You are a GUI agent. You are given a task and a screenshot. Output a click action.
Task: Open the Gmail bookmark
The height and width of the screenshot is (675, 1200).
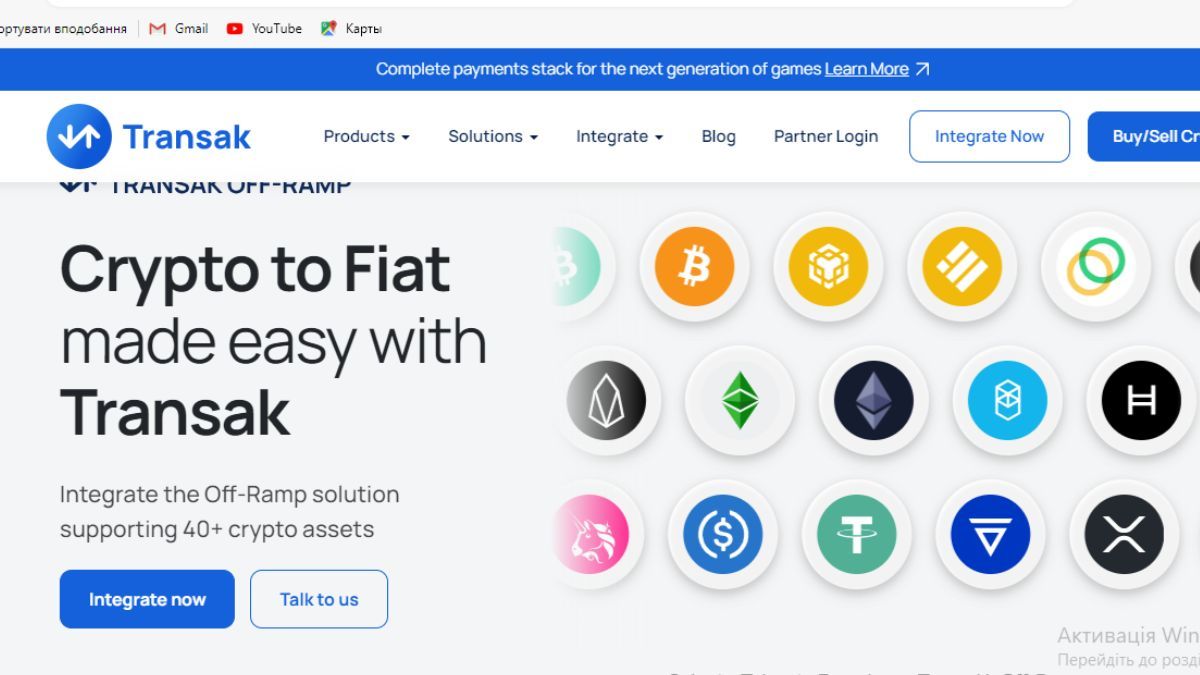click(x=179, y=28)
